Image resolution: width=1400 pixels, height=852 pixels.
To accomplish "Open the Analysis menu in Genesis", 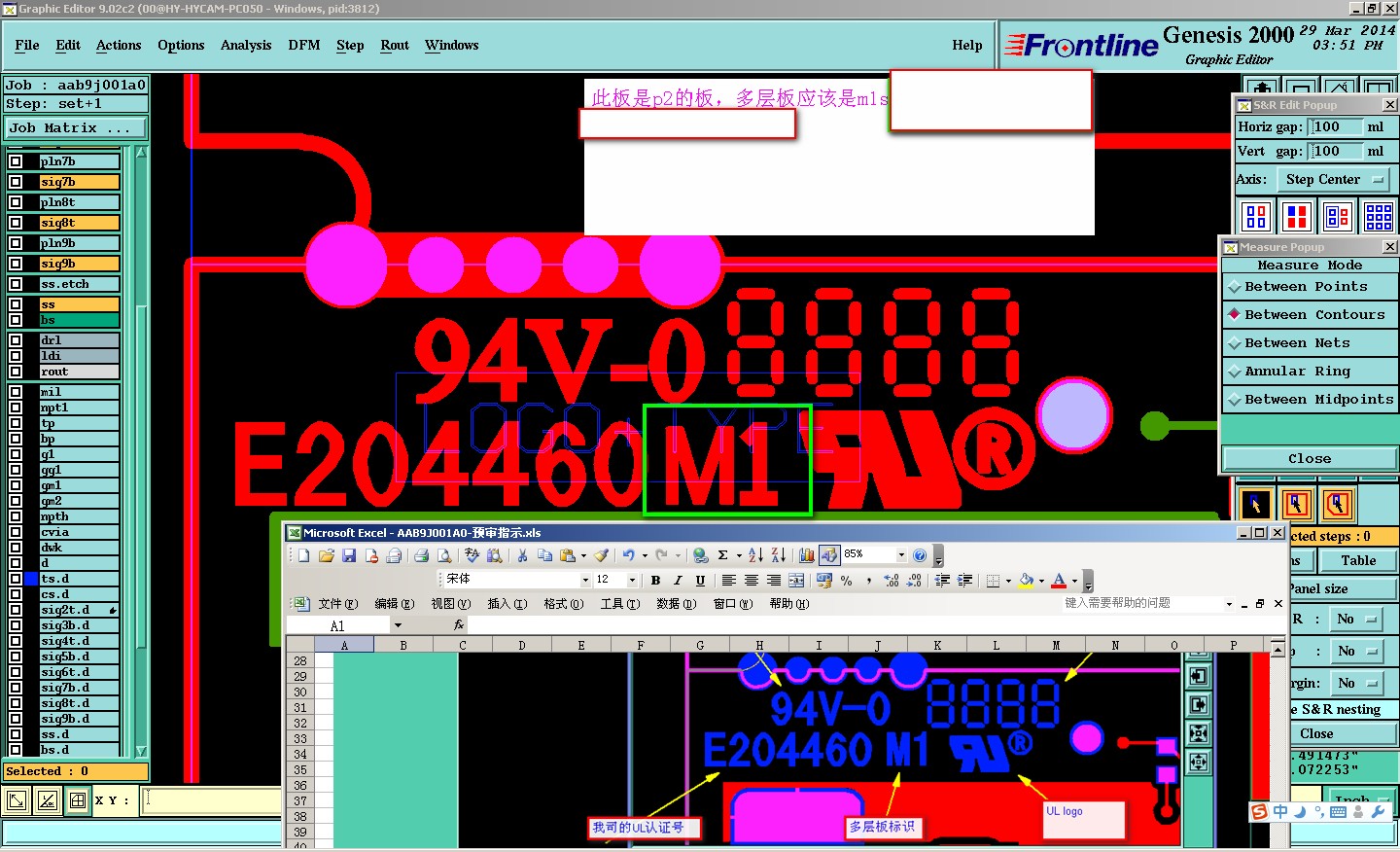I will (246, 46).
